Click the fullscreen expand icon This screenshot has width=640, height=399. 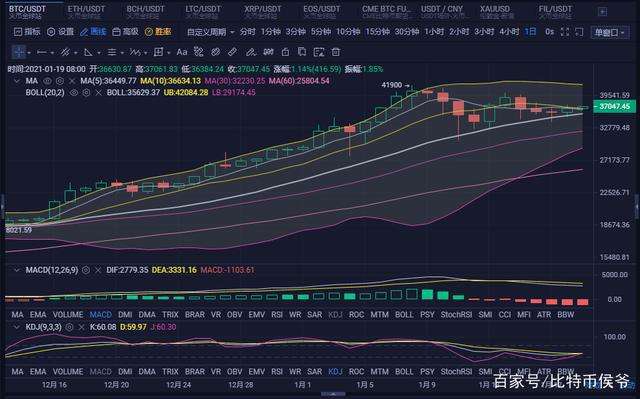click(x=564, y=32)
